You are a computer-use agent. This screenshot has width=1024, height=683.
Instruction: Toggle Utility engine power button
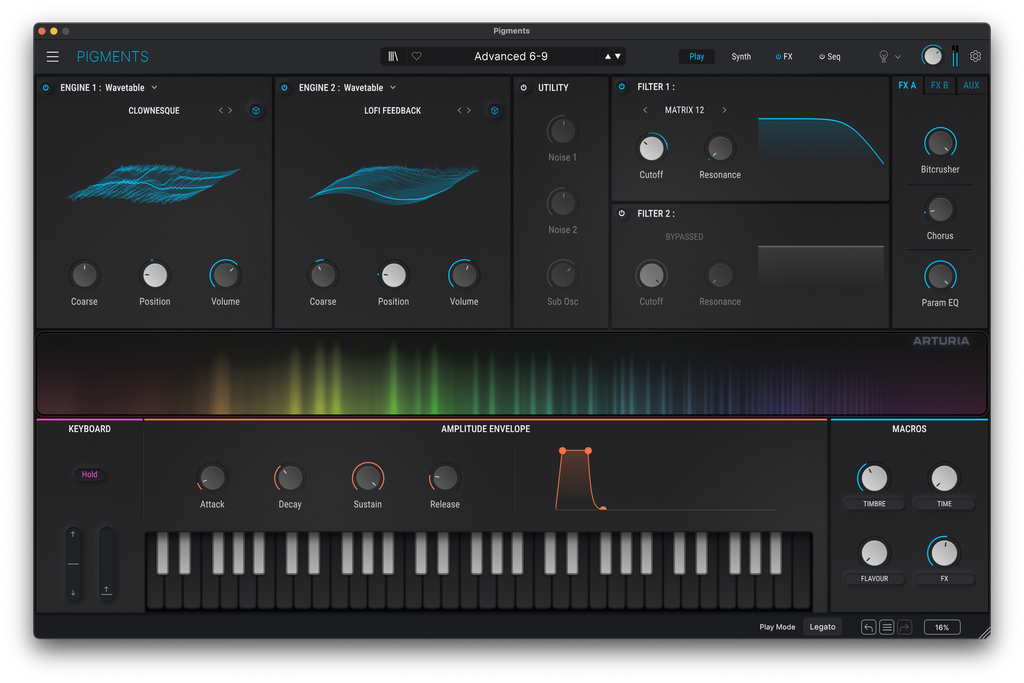[x=524, y=87]
